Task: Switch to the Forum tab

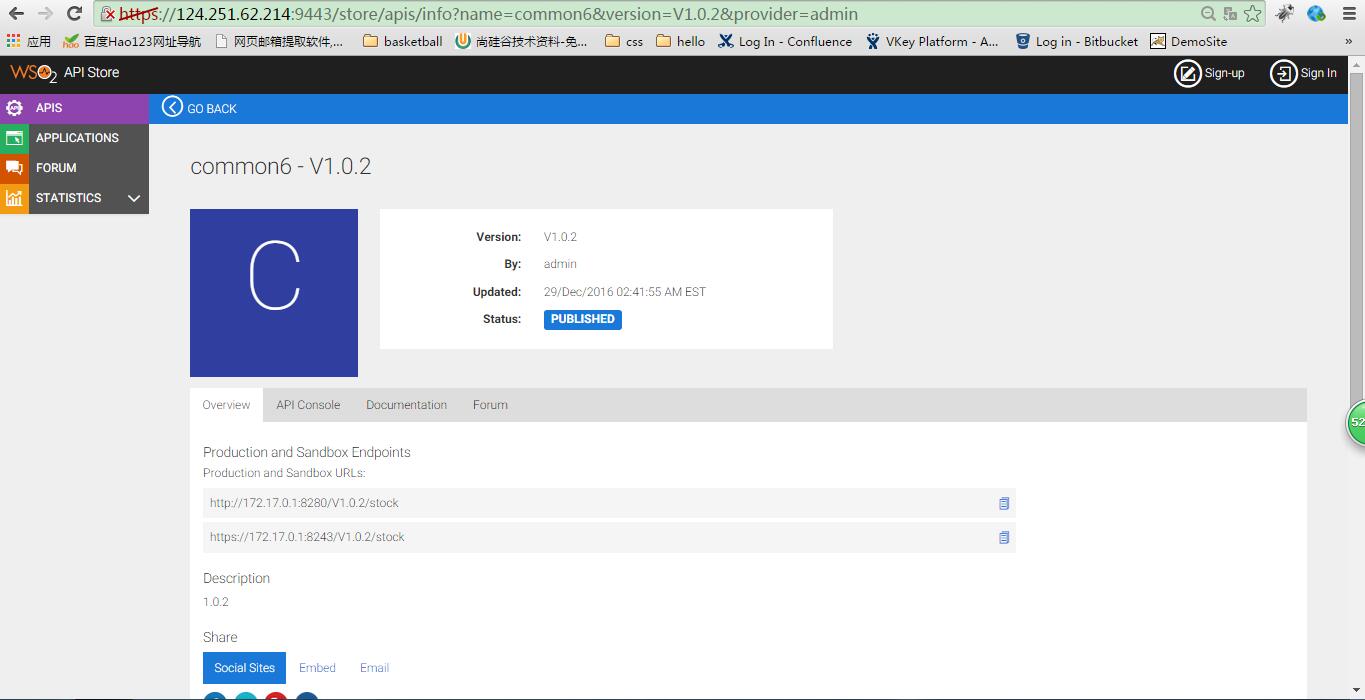Action: pos(490,405)
